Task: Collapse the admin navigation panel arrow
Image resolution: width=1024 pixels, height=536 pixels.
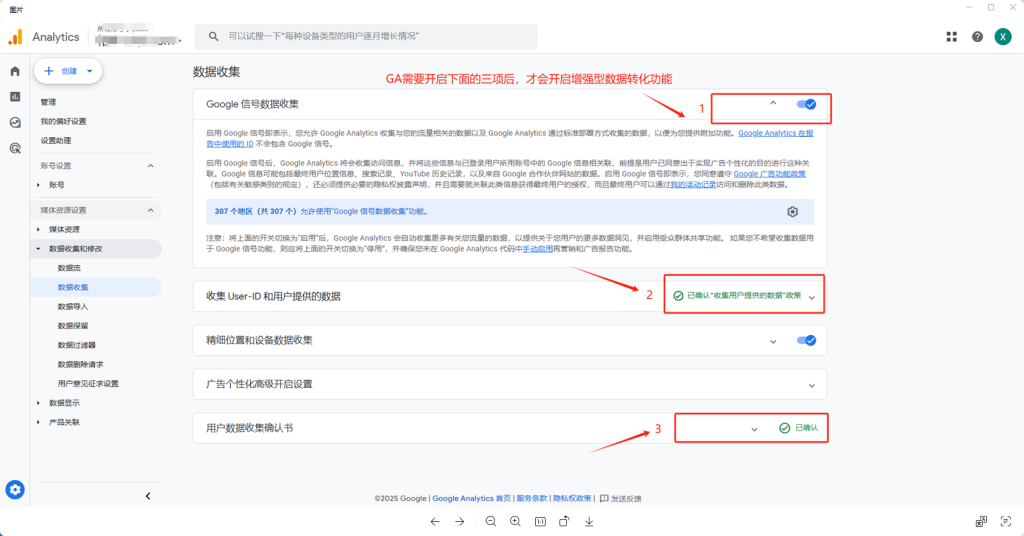Action: pos(148,496)
